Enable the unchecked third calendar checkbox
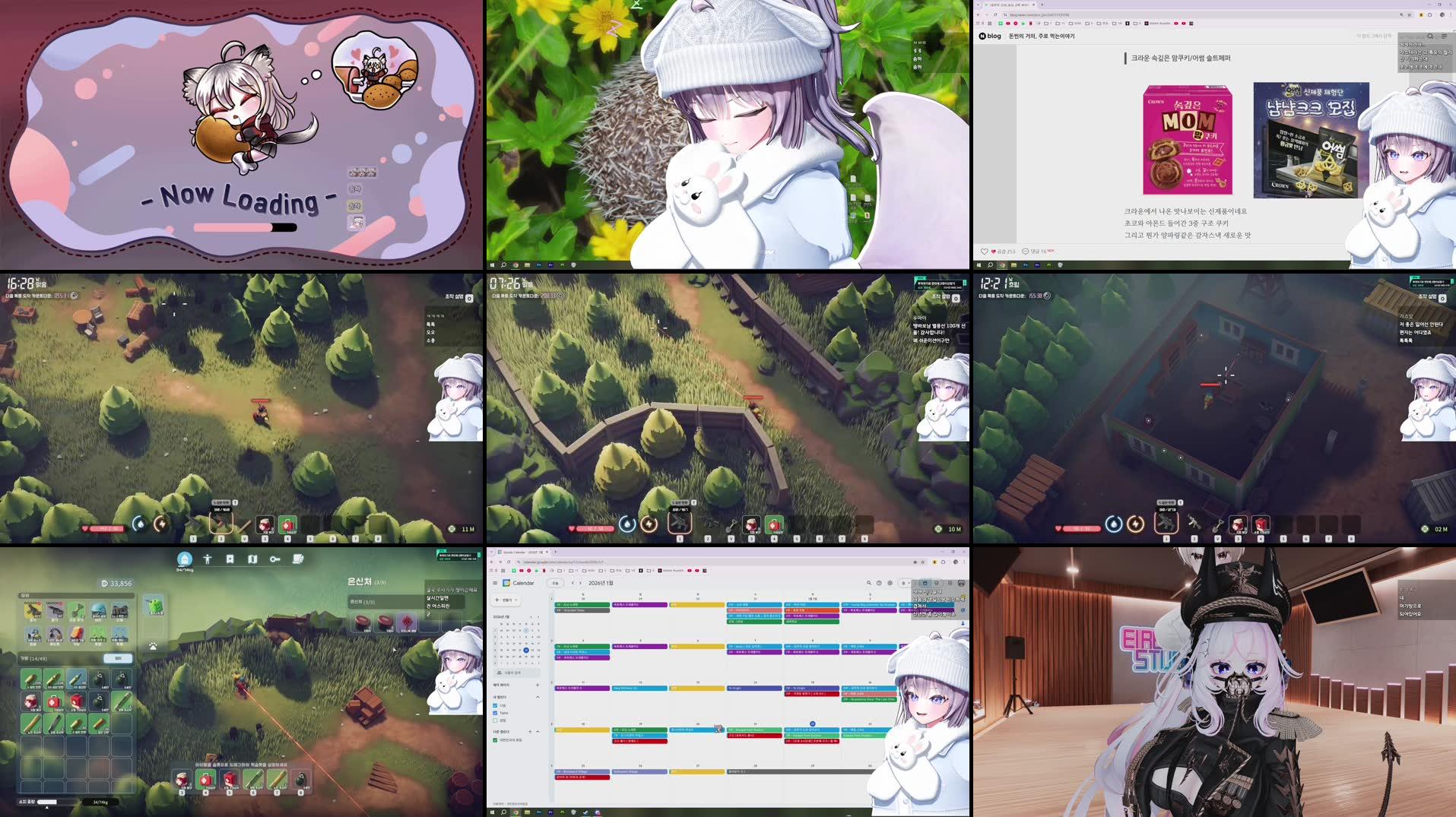1456x817 pixels. point(495,720)
